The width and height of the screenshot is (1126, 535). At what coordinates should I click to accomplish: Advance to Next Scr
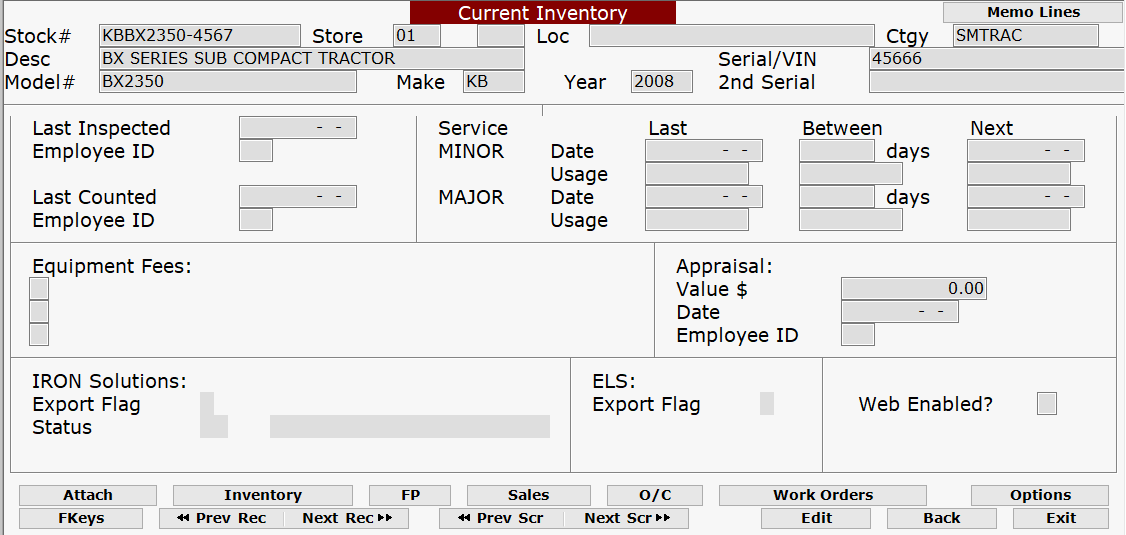[627, 518]
